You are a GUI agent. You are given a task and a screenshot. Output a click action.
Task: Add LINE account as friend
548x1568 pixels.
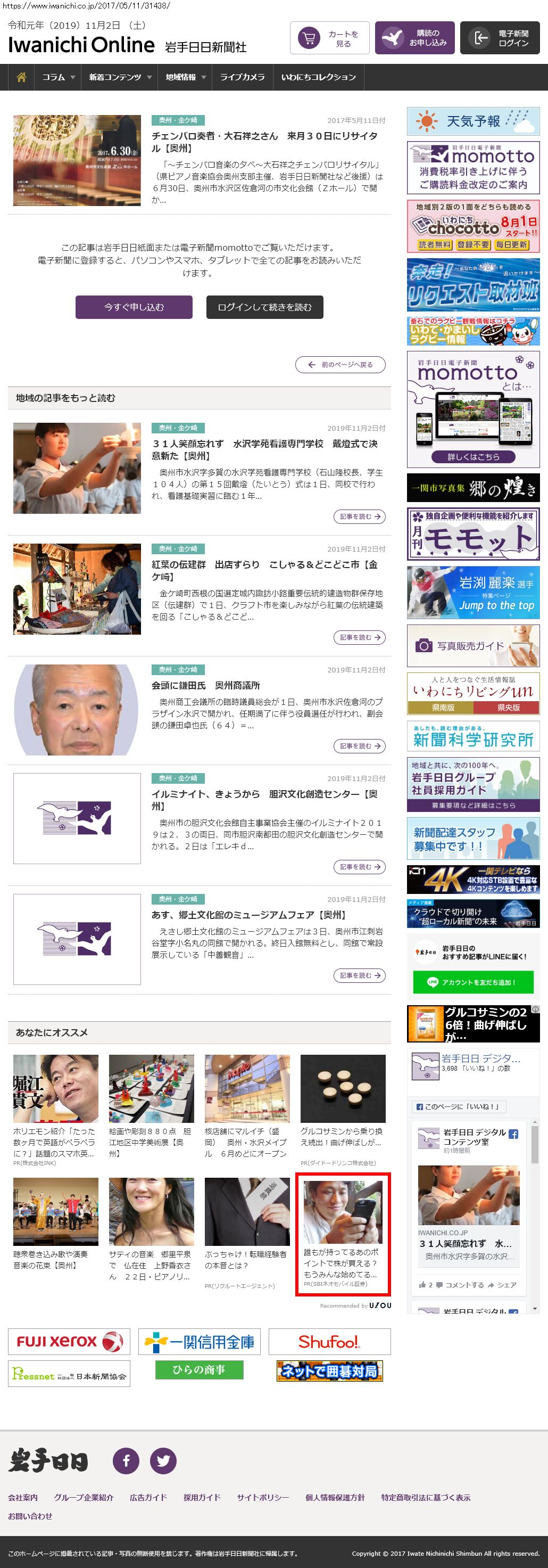click(472, 982)
